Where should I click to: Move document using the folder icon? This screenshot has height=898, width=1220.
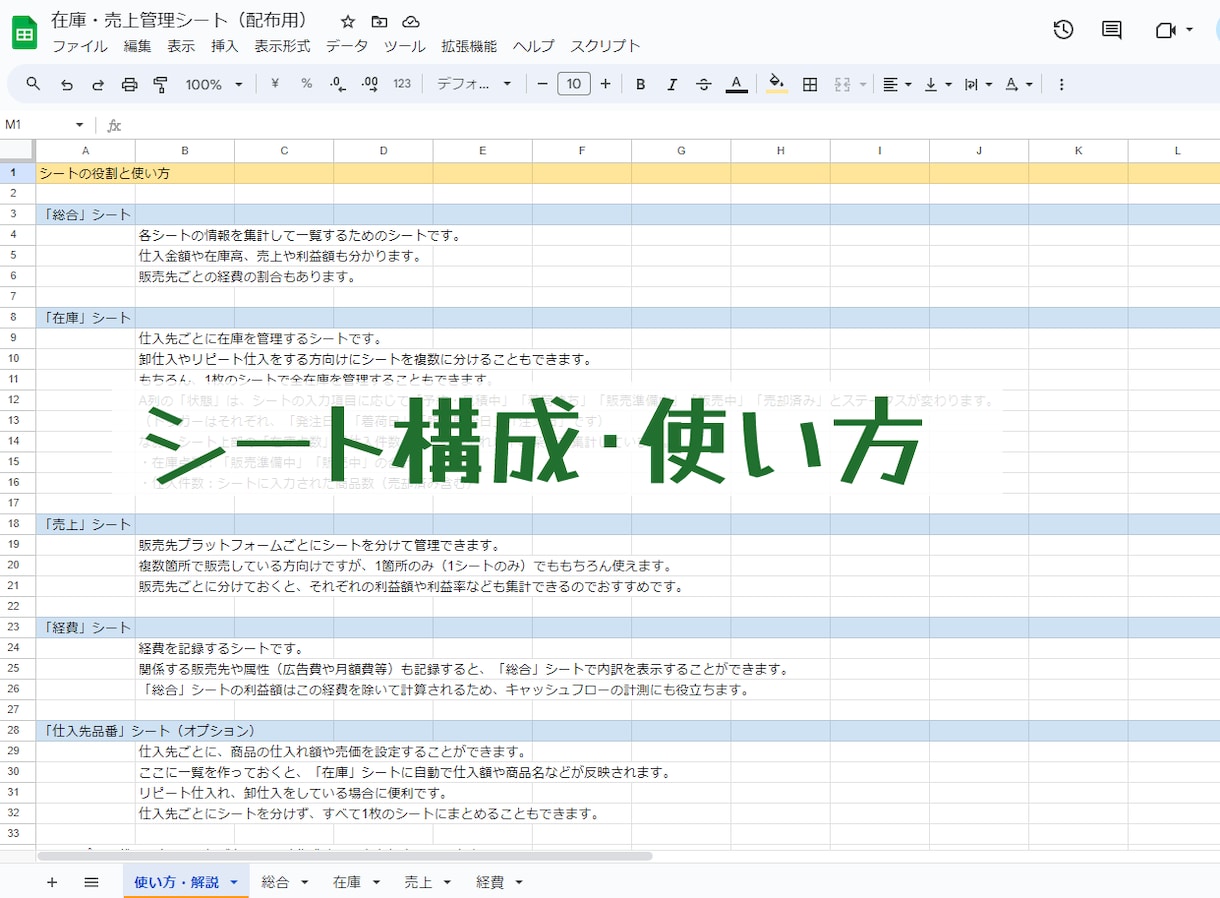pos(379,22)
